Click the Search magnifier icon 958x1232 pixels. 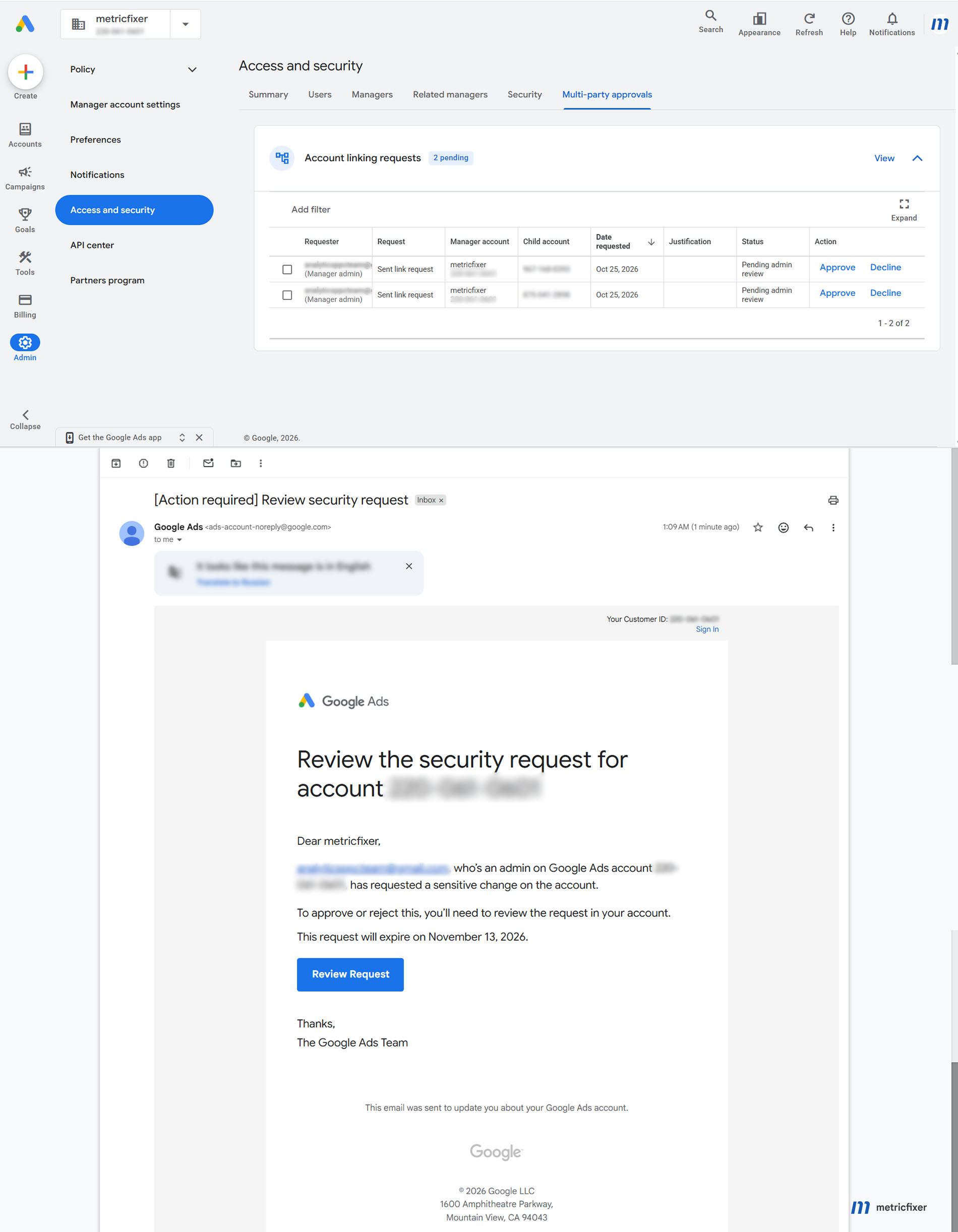coord(710,16)
